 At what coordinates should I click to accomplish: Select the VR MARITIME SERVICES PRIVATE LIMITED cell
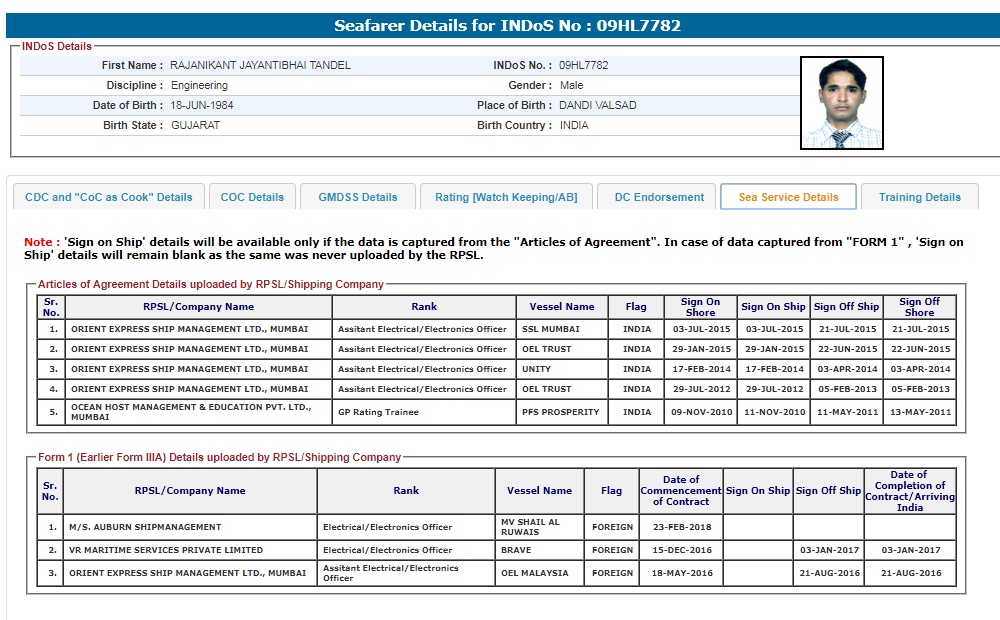click(166, 550)
